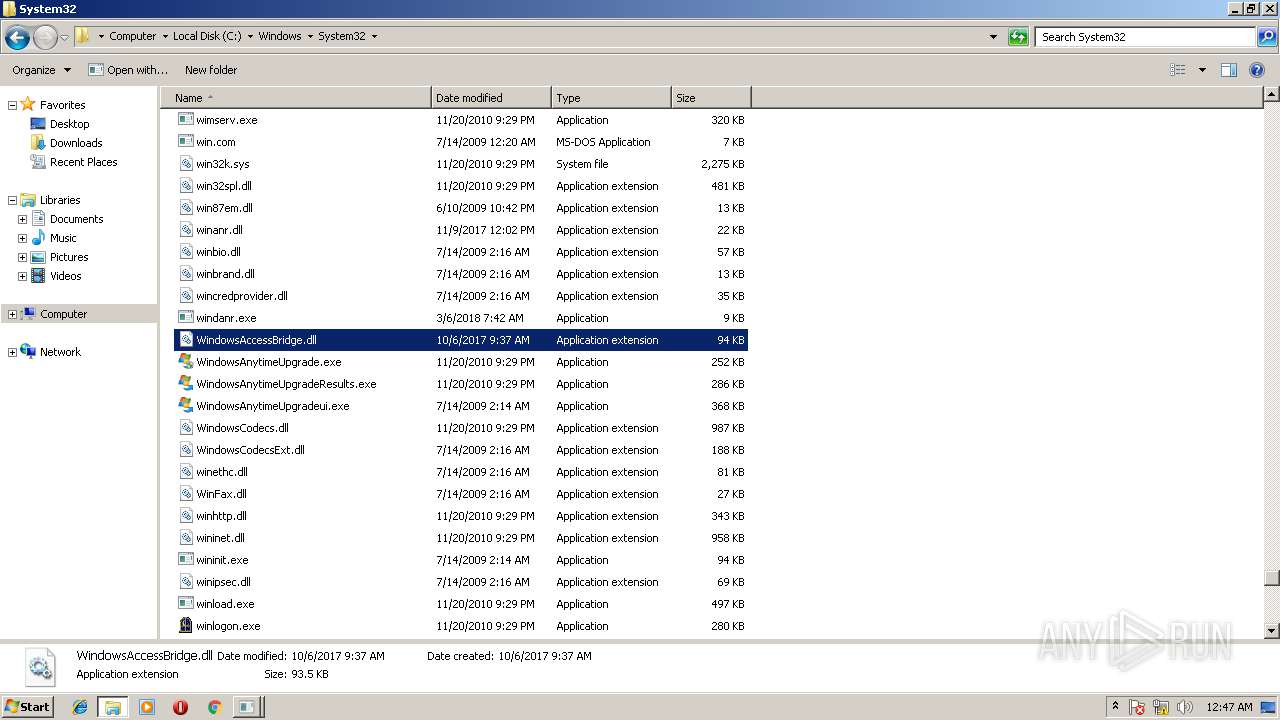This screenshot has width=1280, height=720.
Task: Expand the Computer breadcrumb arrow
Action: pyautogui.click(x=165, y=36)
